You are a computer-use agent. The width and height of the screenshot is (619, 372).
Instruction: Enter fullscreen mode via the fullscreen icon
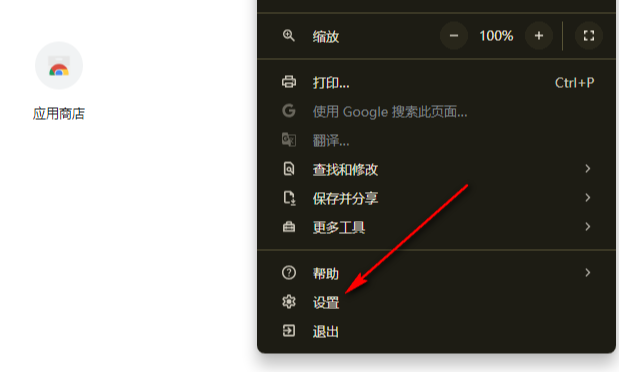pos(589,36)
